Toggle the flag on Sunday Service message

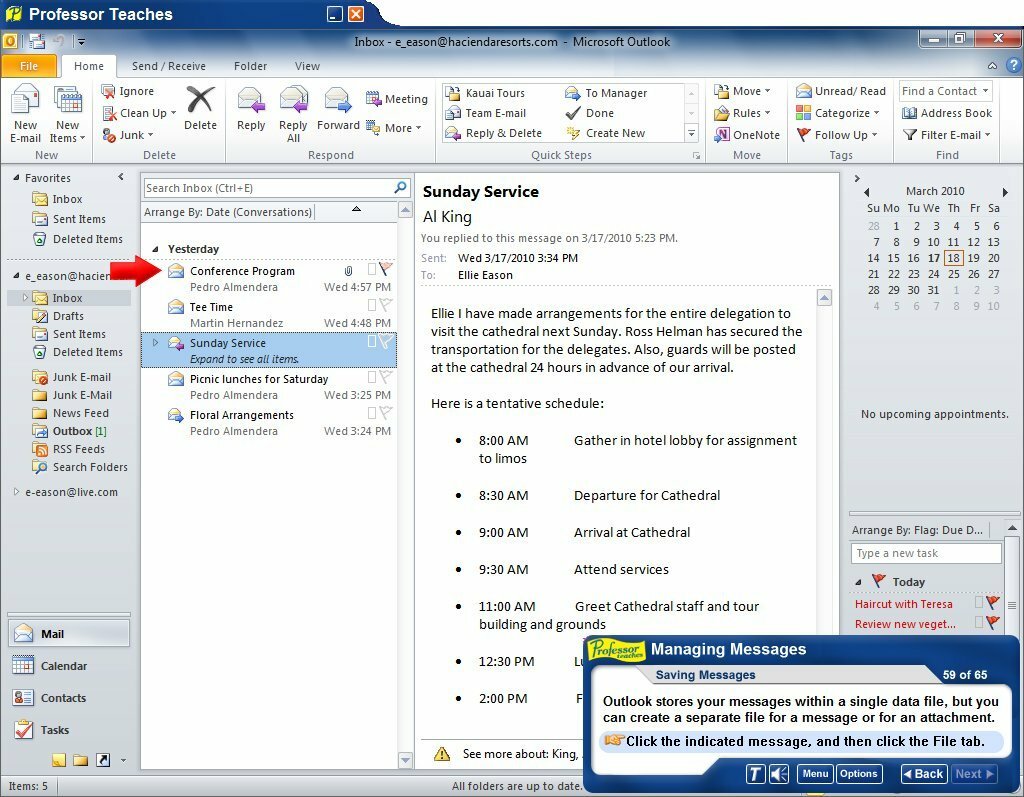(x=386, y=340)
